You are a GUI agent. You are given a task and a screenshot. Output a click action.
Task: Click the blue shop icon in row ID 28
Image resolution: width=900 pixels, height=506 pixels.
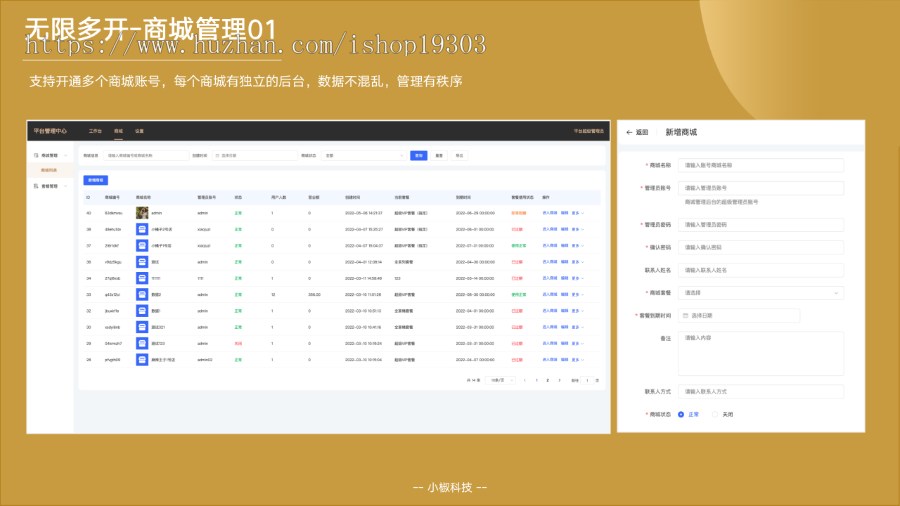[x=142, y=360]
